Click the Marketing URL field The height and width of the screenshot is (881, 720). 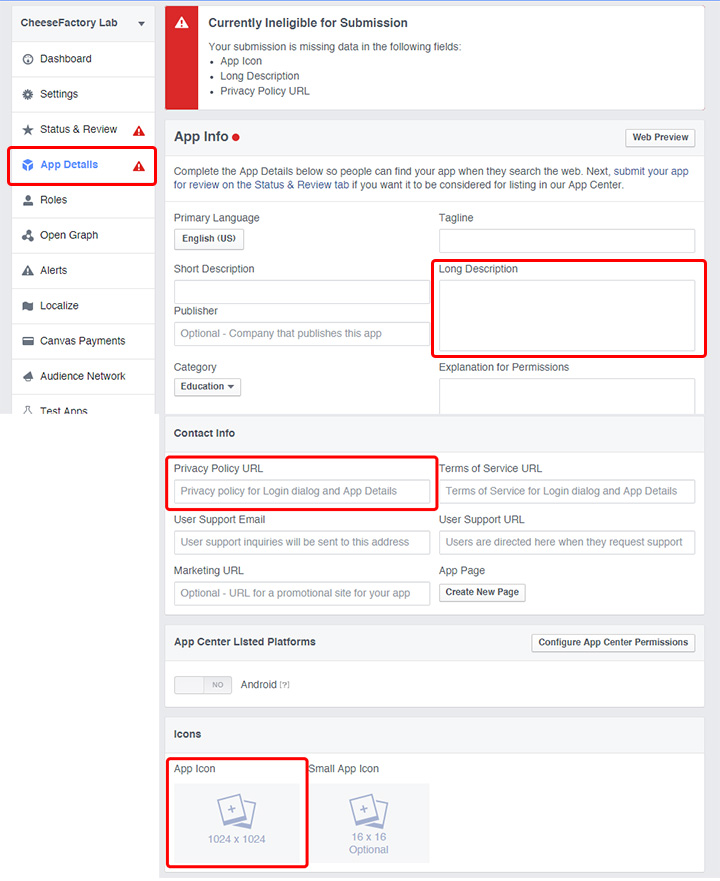pyautogui.click(x=302, y=594)
